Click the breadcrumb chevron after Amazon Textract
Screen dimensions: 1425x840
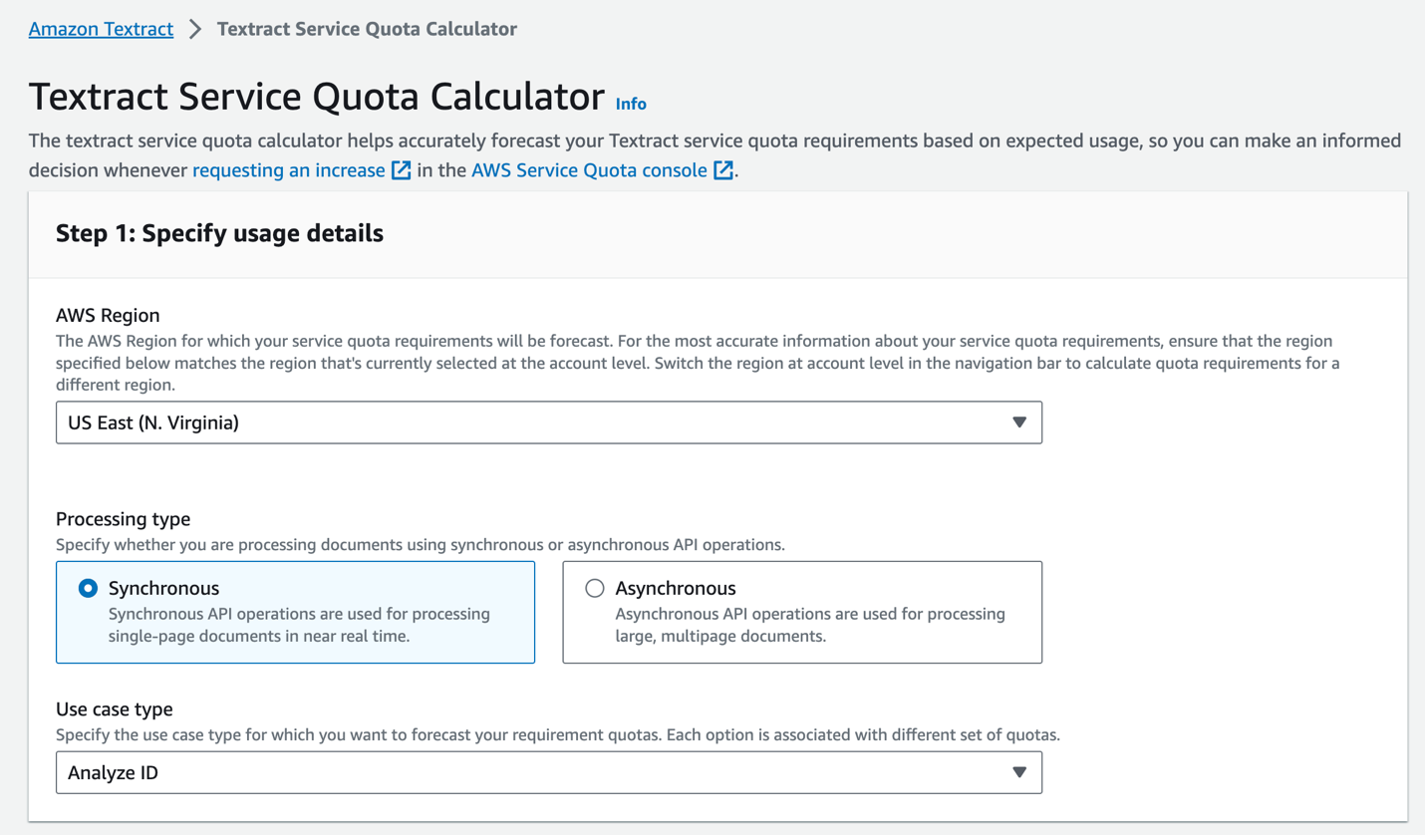click(193, 29)
